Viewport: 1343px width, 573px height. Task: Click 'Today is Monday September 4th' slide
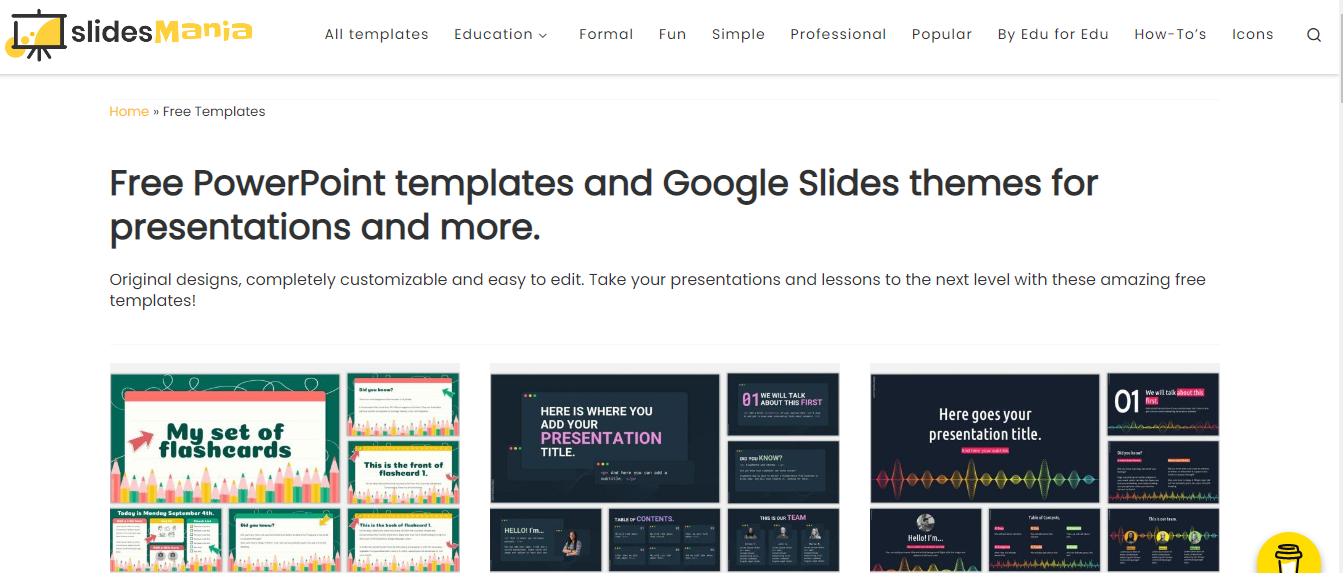(x=166, y=540)
